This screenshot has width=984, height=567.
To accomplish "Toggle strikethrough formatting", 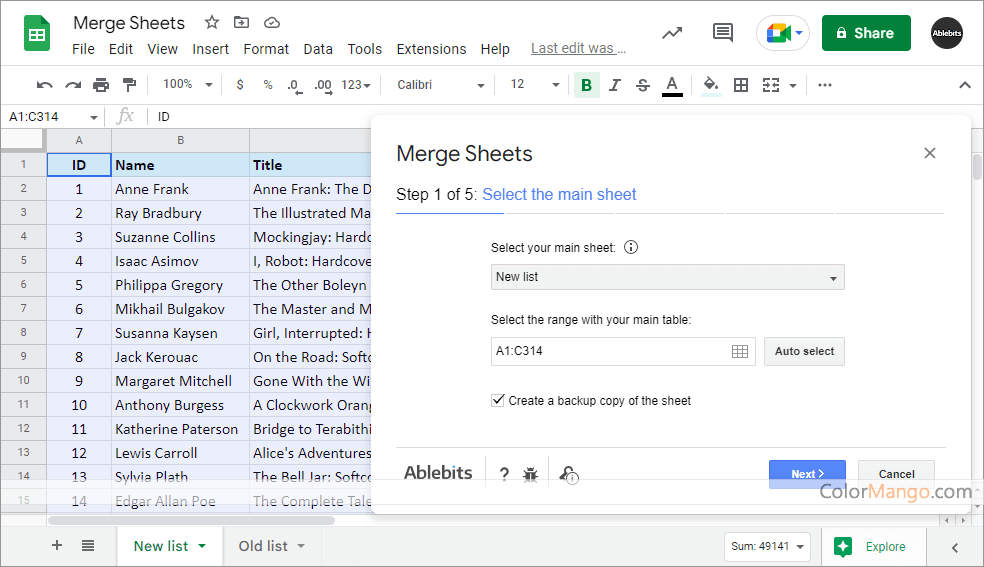I will pos(643,85).
